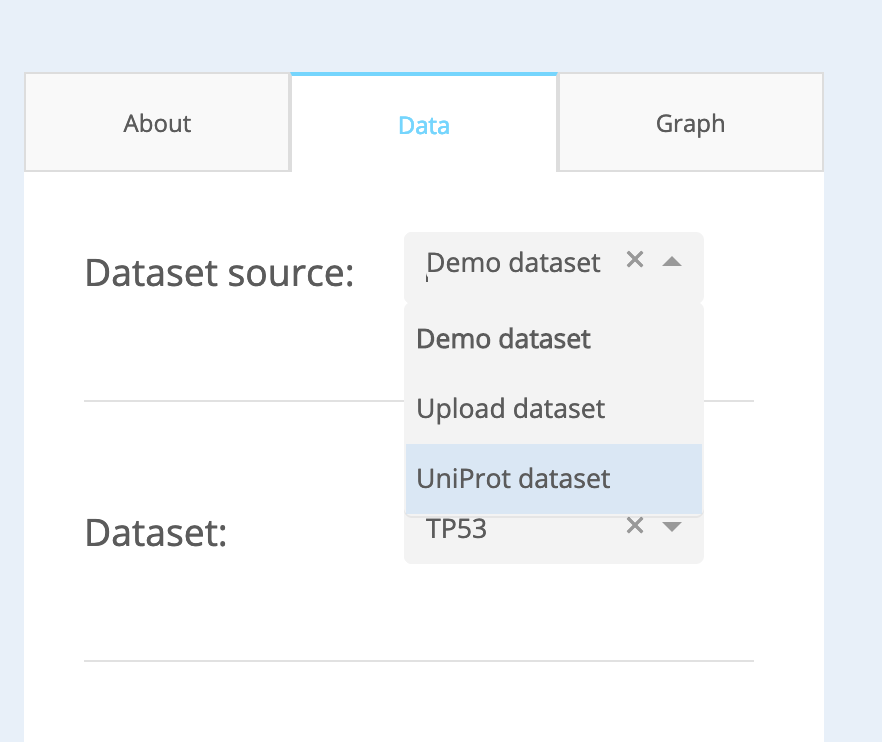Select the Data tab
882x742 pixels.
point(424,124)
